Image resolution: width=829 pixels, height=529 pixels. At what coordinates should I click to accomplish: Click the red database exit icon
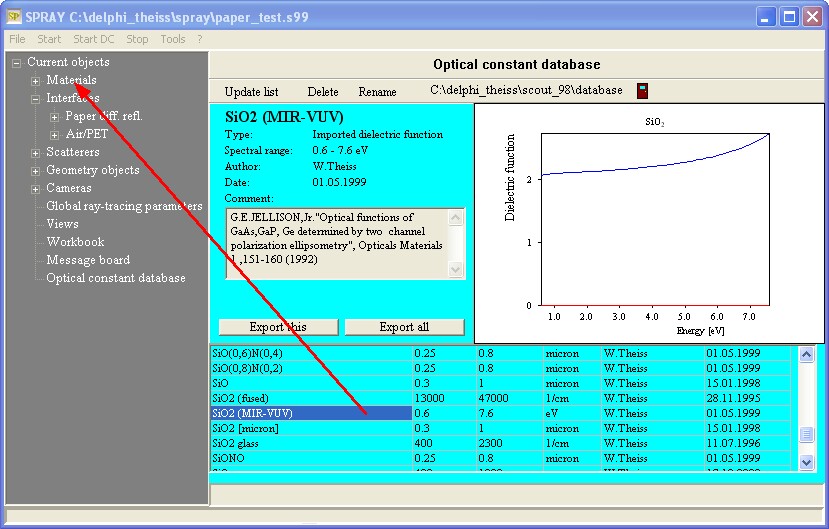coord(642,91)
